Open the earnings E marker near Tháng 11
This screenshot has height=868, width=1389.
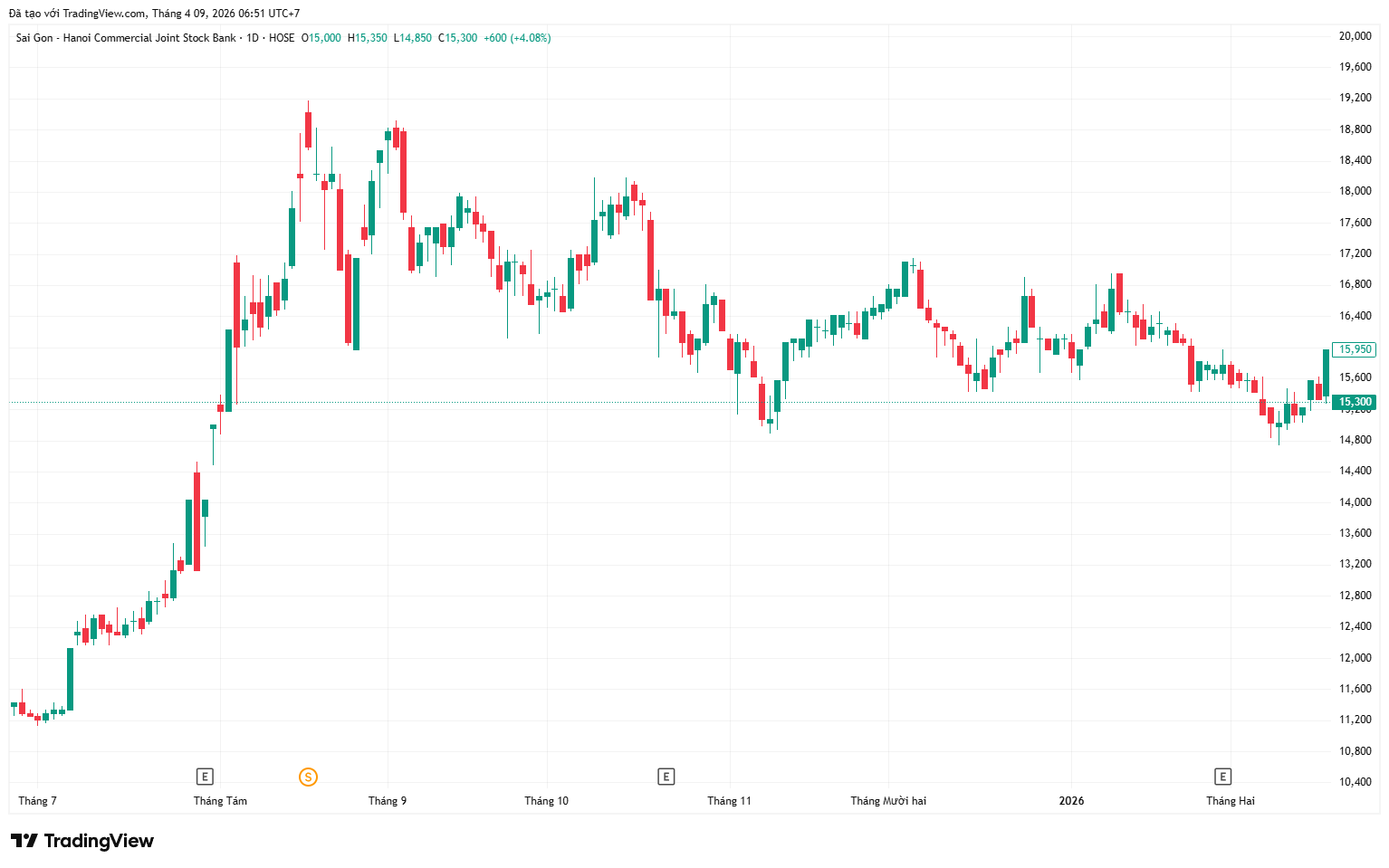pyautogui.click(x=666, y=777)
